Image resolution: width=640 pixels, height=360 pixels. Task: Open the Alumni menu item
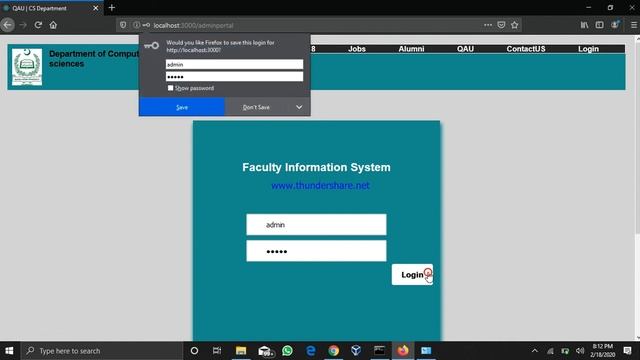point(411,49)
